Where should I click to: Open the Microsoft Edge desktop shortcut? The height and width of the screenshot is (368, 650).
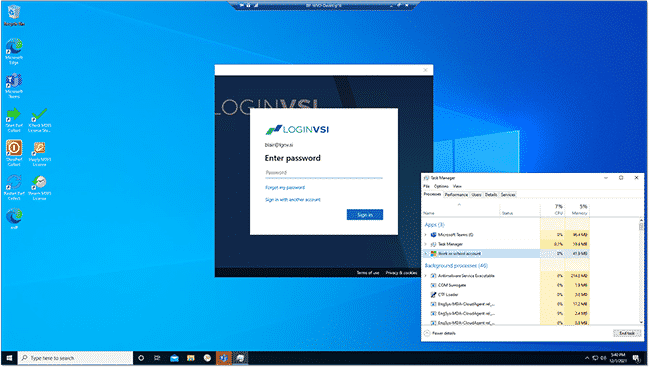[x=14, y=51]
